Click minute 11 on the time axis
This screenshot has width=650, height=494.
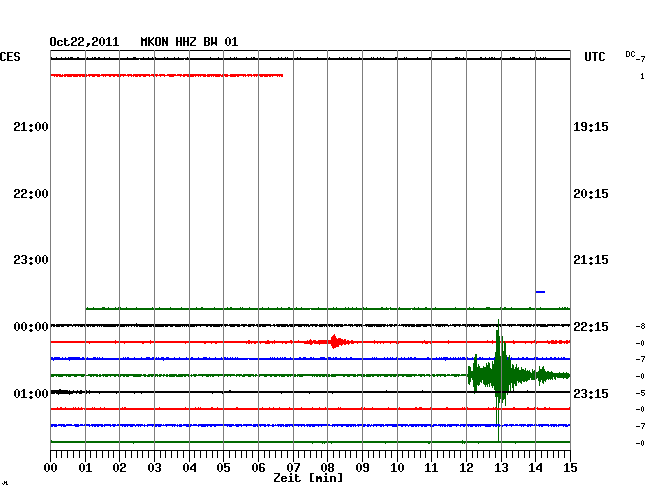coord(432,468)
